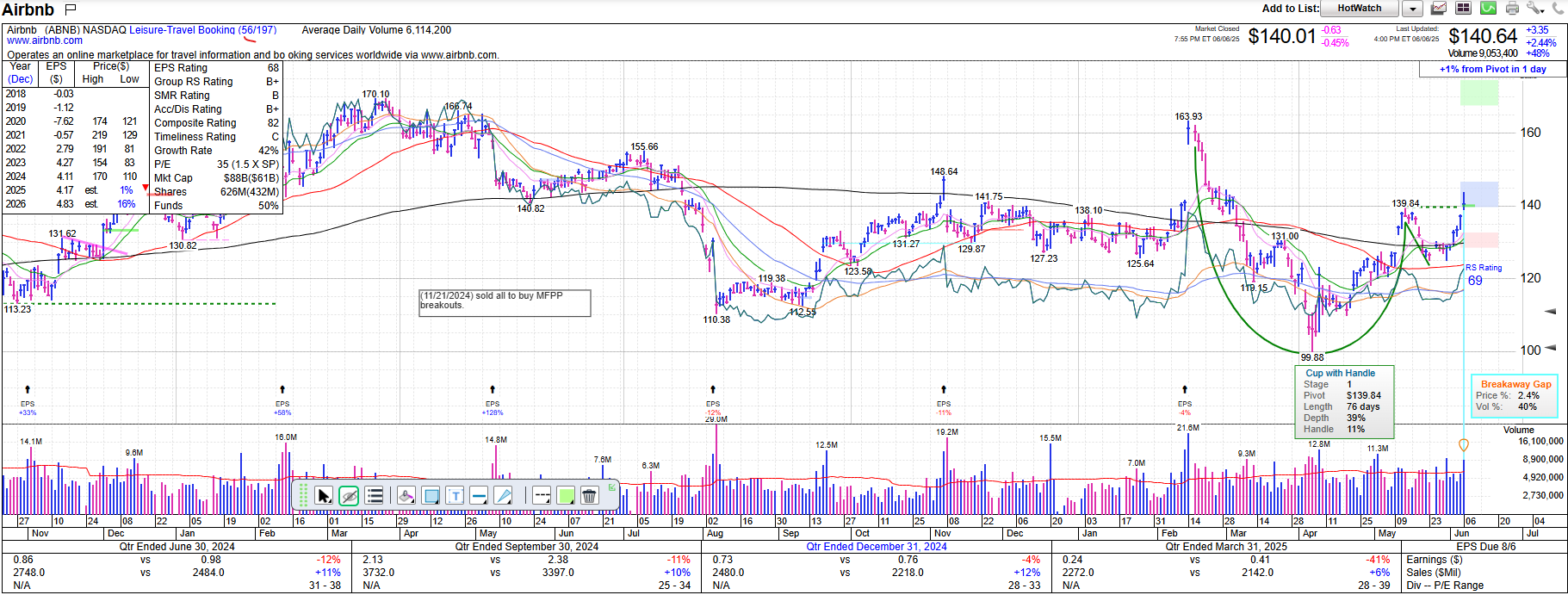Open the multi-chart grid layout icon
The image size is (1568, 595).
[1463, 9]
